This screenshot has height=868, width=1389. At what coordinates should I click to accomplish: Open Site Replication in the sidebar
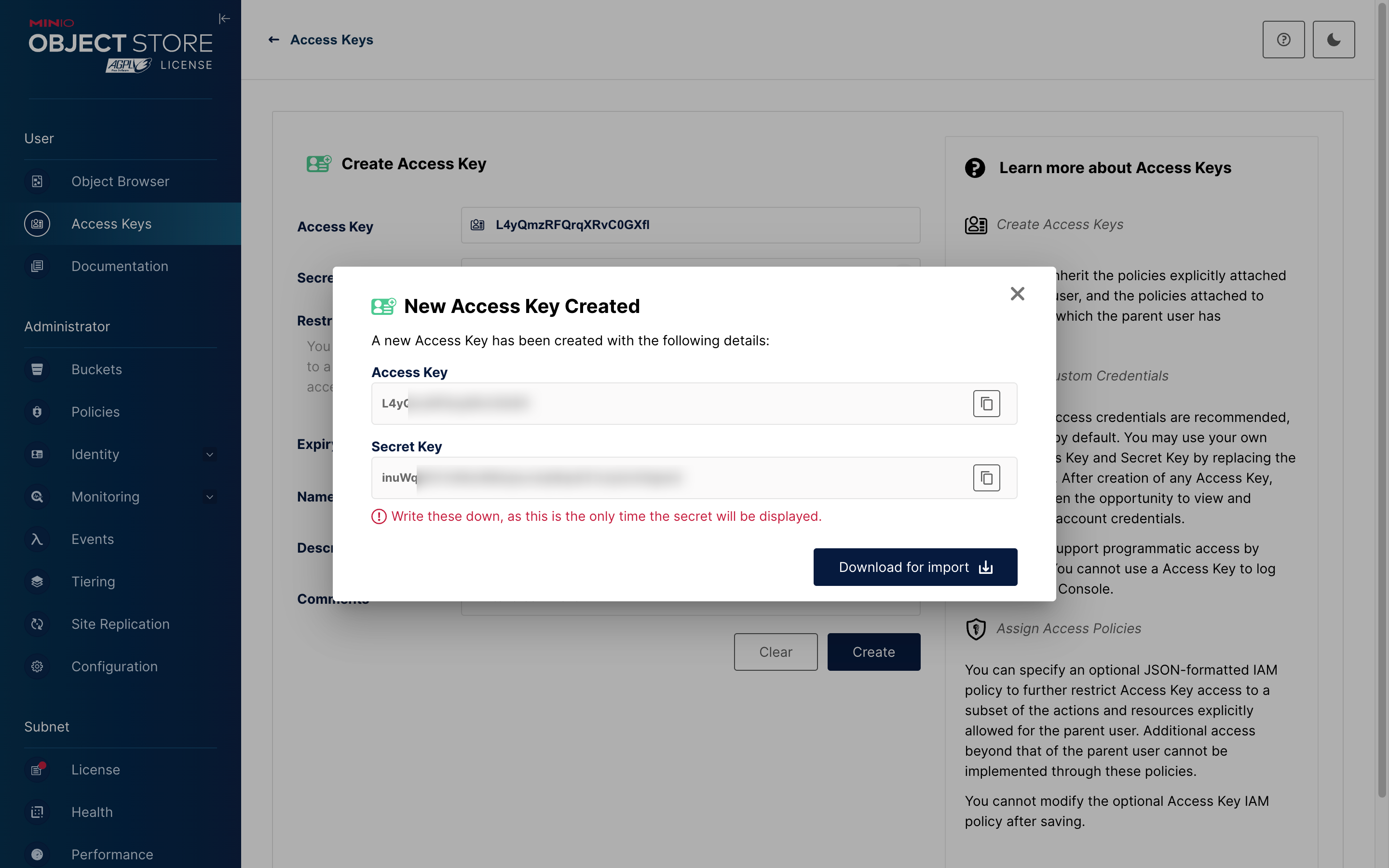pos(120,624)
